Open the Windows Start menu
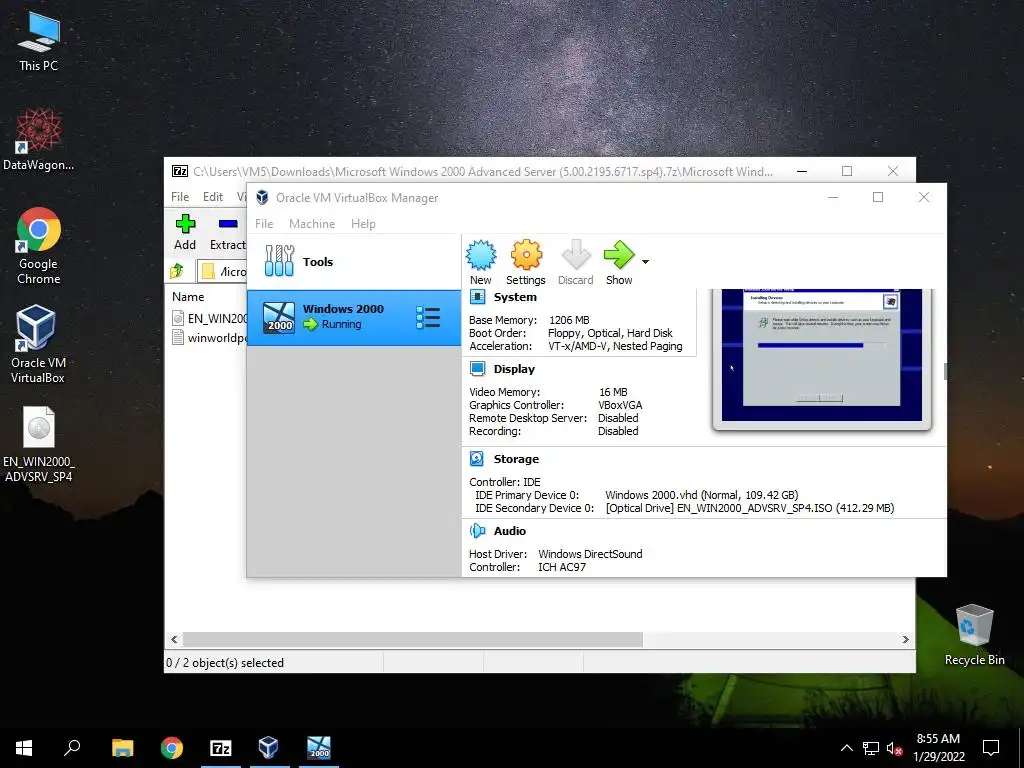Image resolution: width=1024 pixels, height=768 pixels. coord(24,748)
